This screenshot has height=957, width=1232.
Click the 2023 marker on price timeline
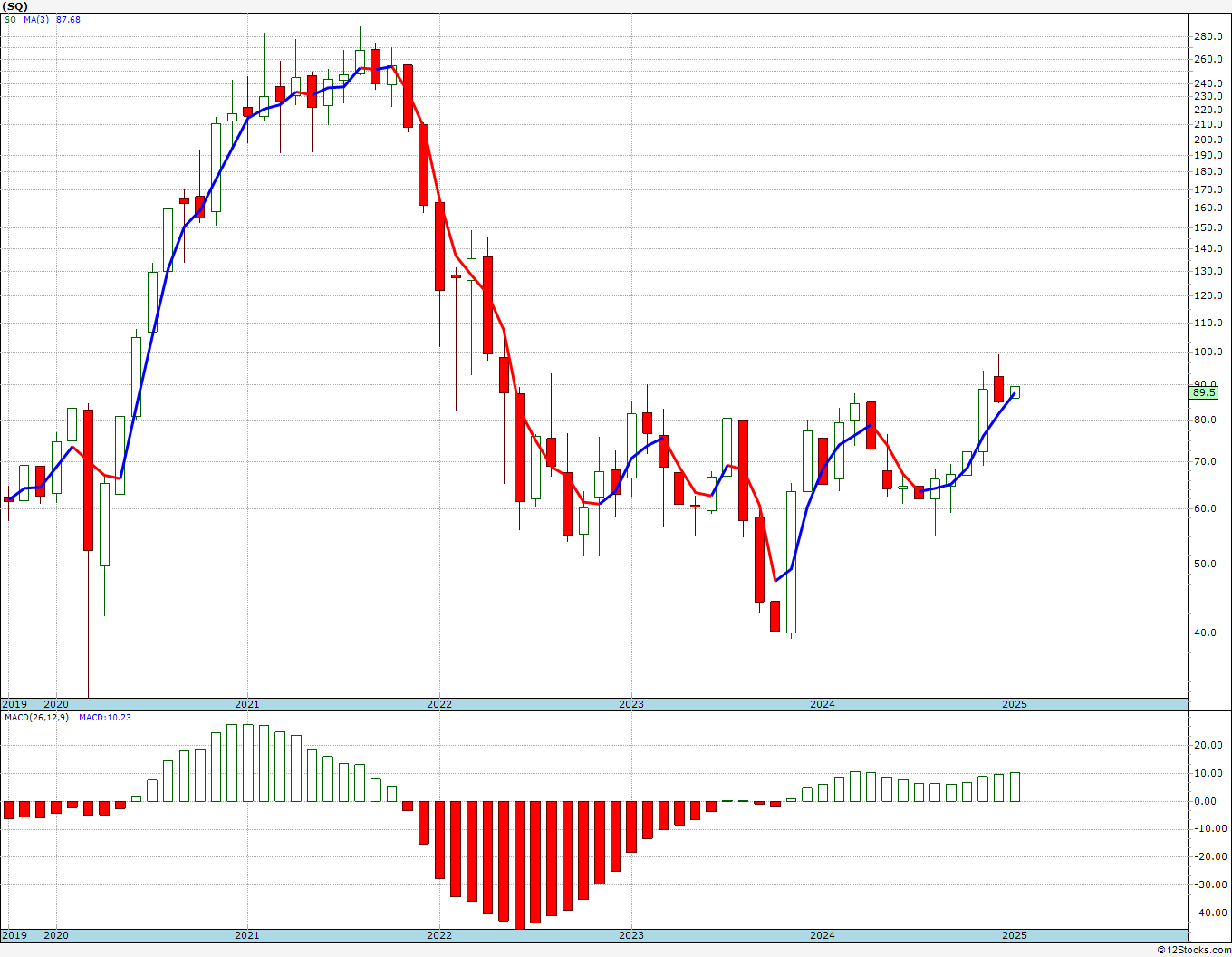click(x=630, y=704)
